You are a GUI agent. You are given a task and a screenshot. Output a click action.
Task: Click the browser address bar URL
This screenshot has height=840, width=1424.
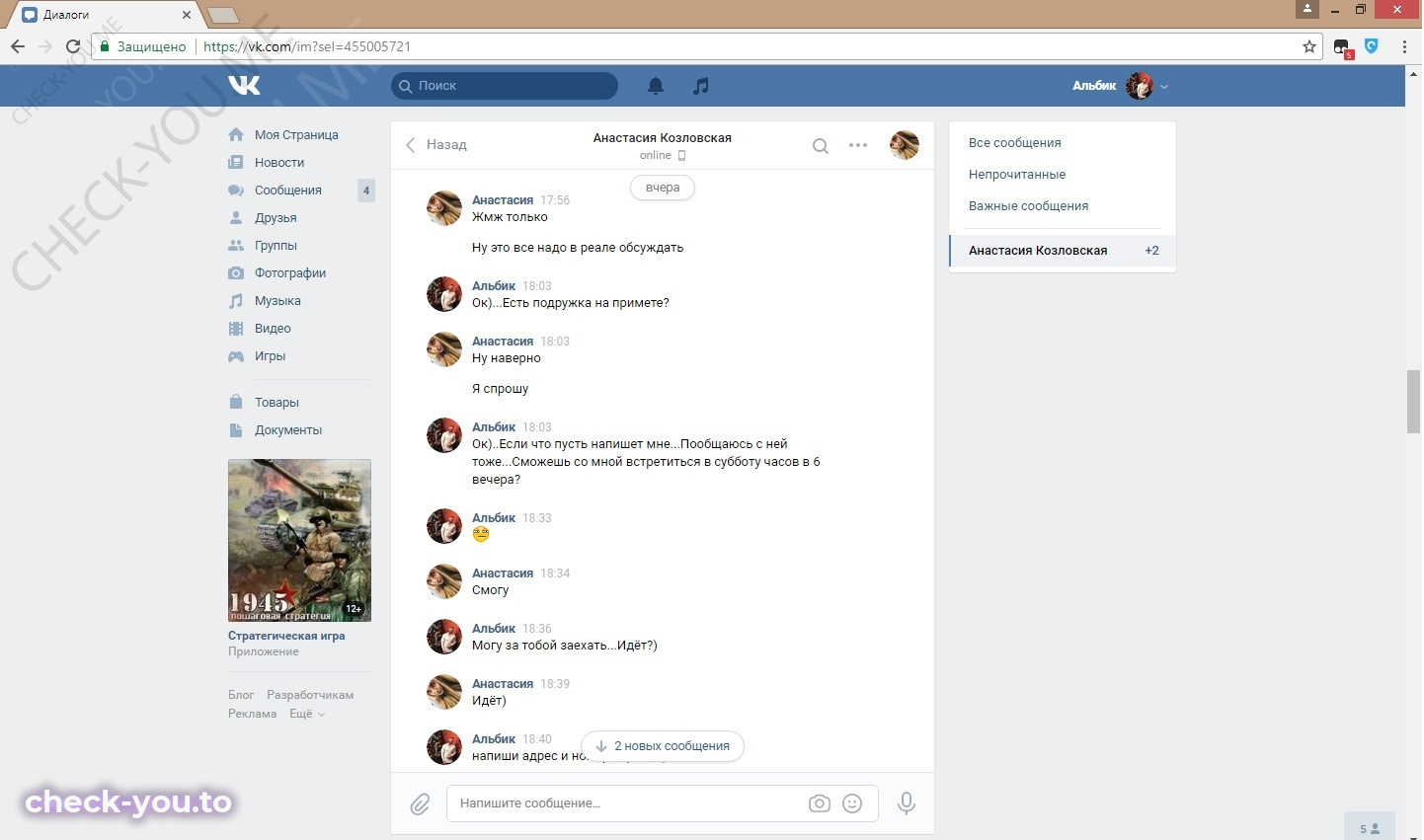(306, 46)
